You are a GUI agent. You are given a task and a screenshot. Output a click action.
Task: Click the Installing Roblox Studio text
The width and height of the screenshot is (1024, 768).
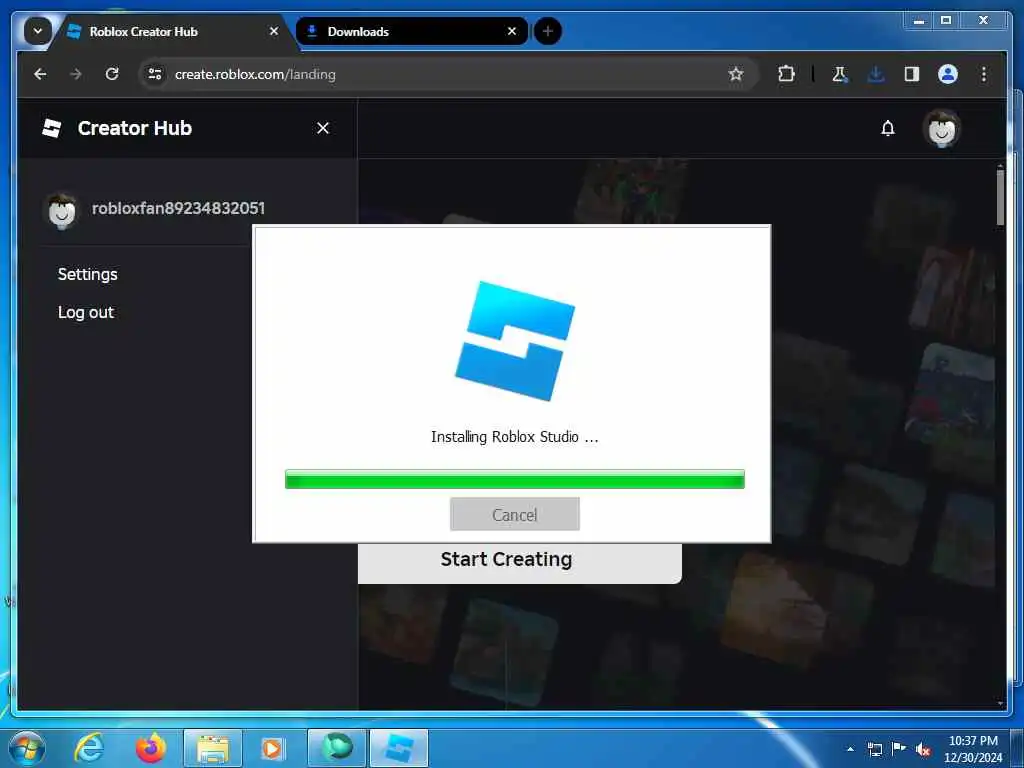515,437
